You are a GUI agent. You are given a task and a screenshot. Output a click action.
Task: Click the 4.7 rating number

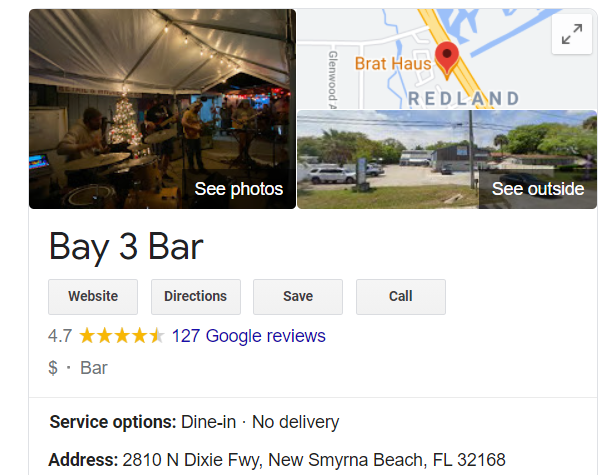[60, 336]
